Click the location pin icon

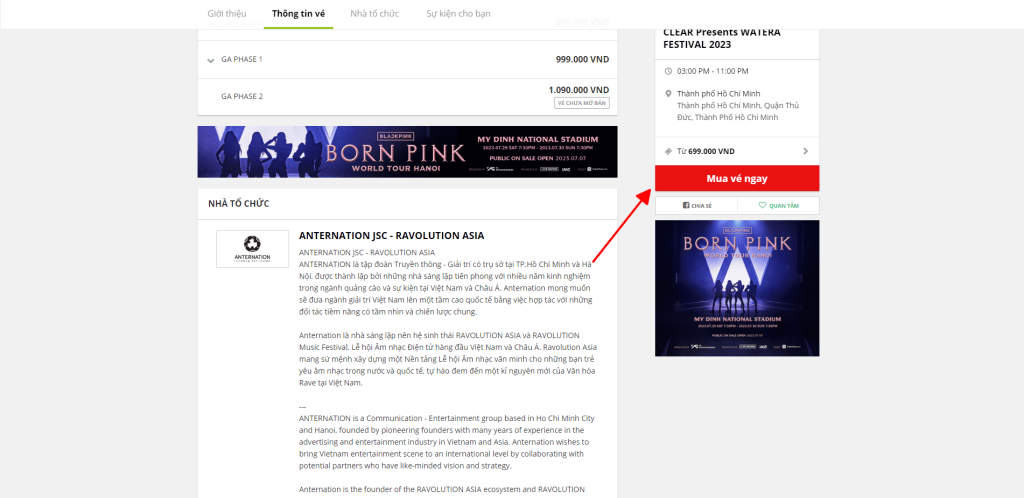(x=667, y=94)
